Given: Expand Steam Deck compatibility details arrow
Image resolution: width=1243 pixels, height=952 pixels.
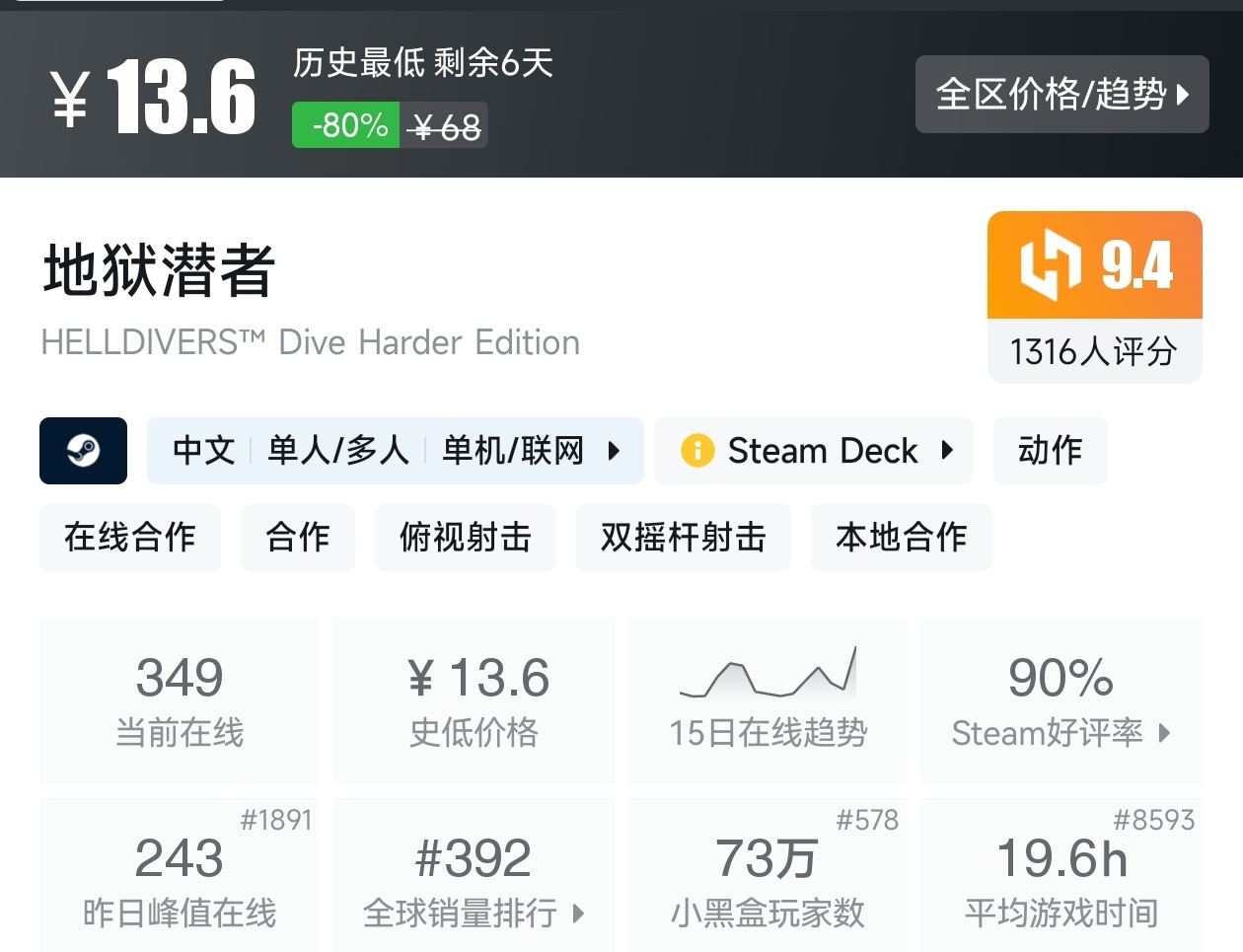Looking at the screenshot, I should coord(947,451).
